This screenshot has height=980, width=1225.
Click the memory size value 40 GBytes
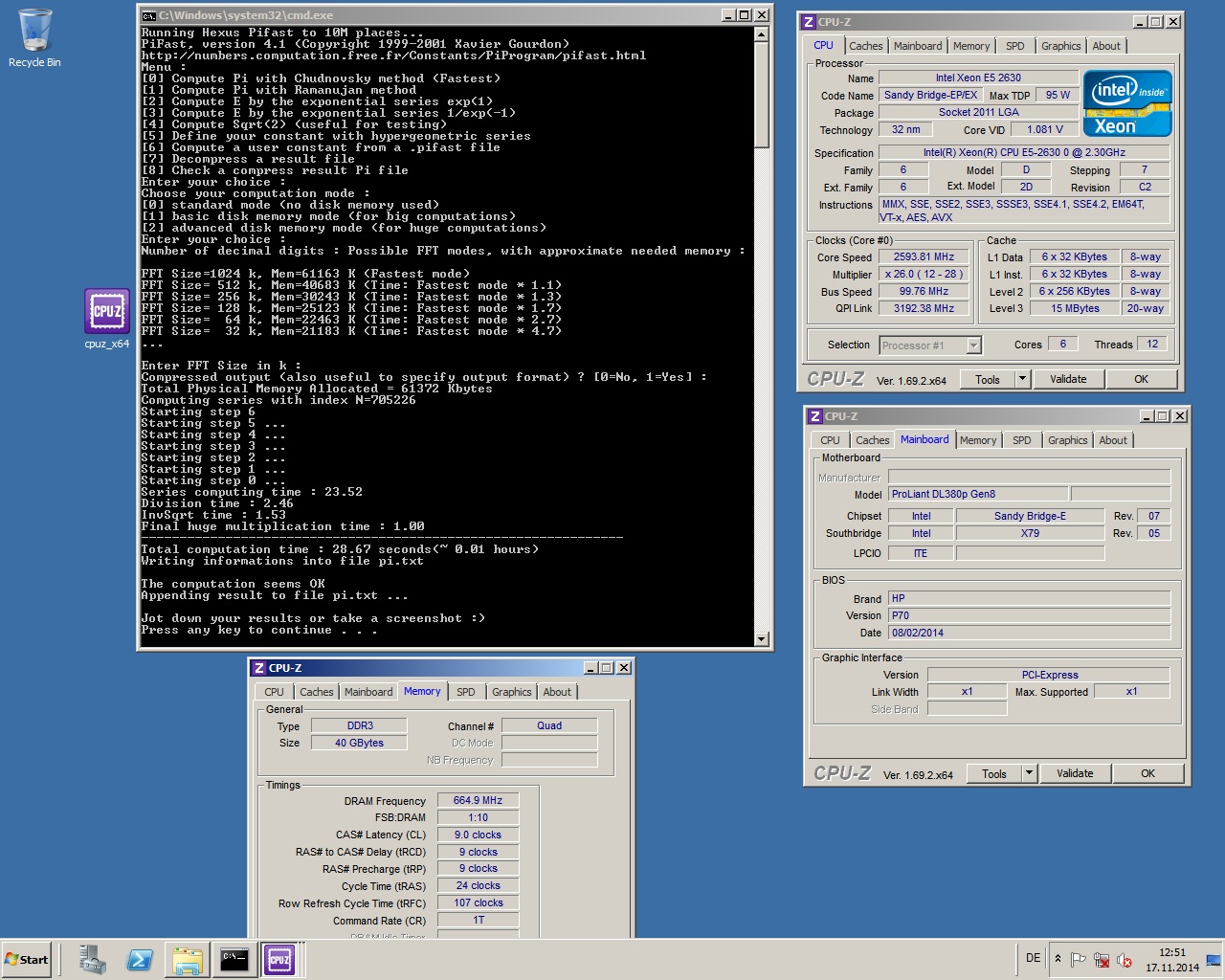359,743
